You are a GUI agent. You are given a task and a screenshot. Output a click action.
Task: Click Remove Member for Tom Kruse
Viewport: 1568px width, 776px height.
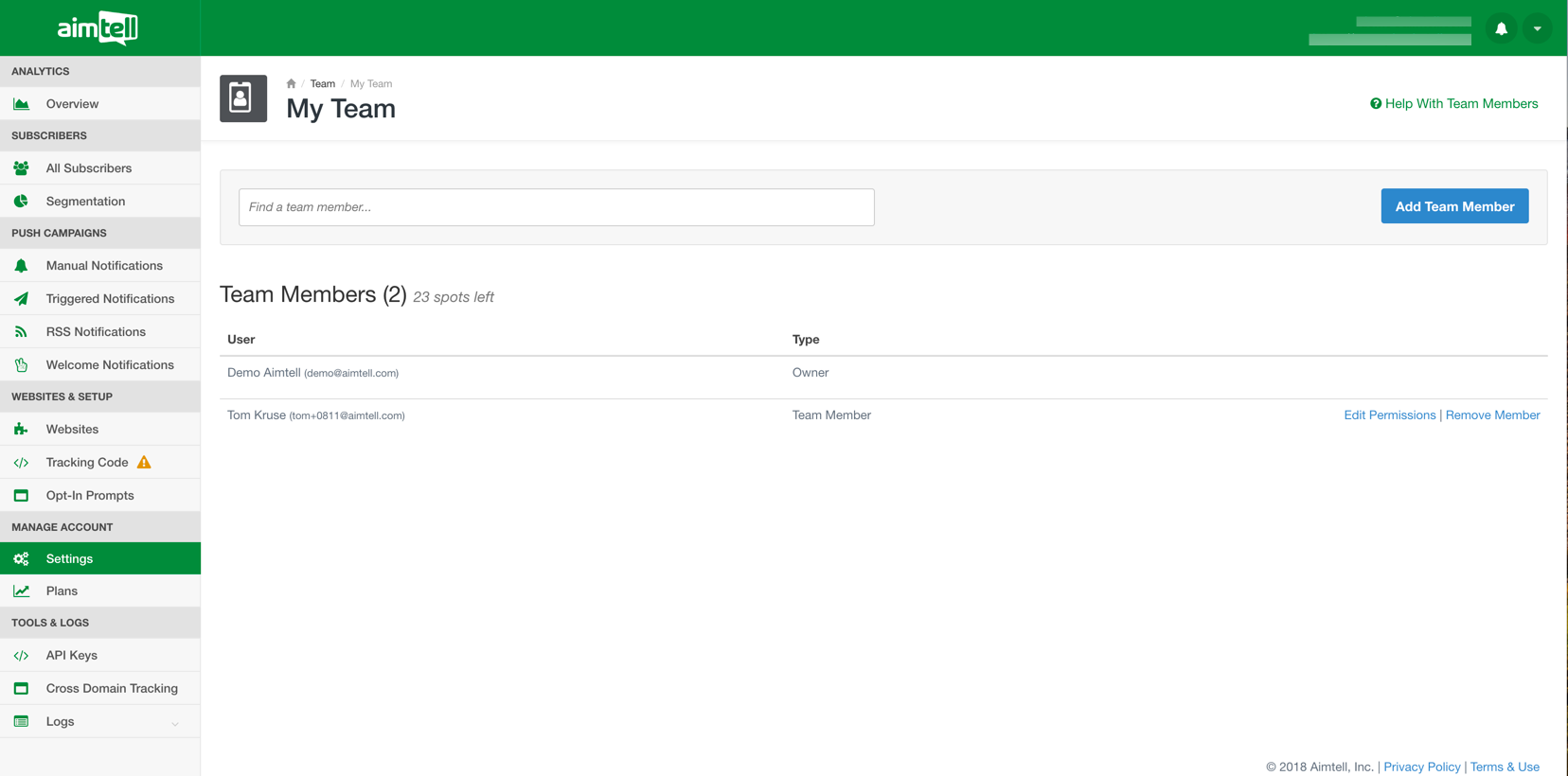tap(1492, 415)
